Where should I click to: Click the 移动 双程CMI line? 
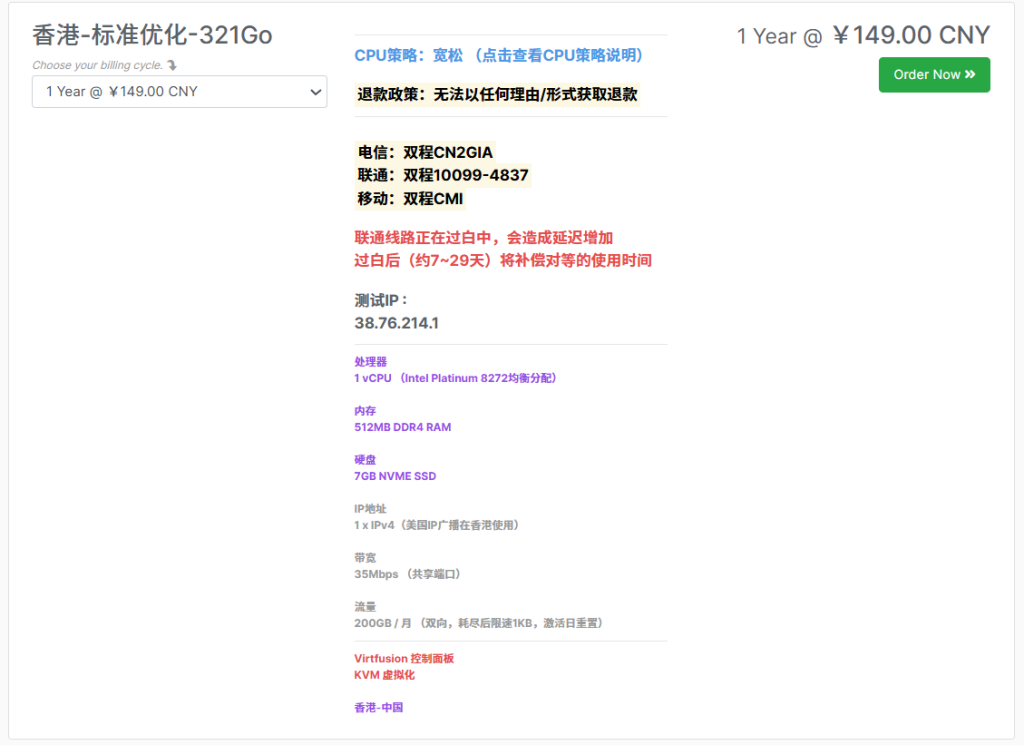coord(410,198)
